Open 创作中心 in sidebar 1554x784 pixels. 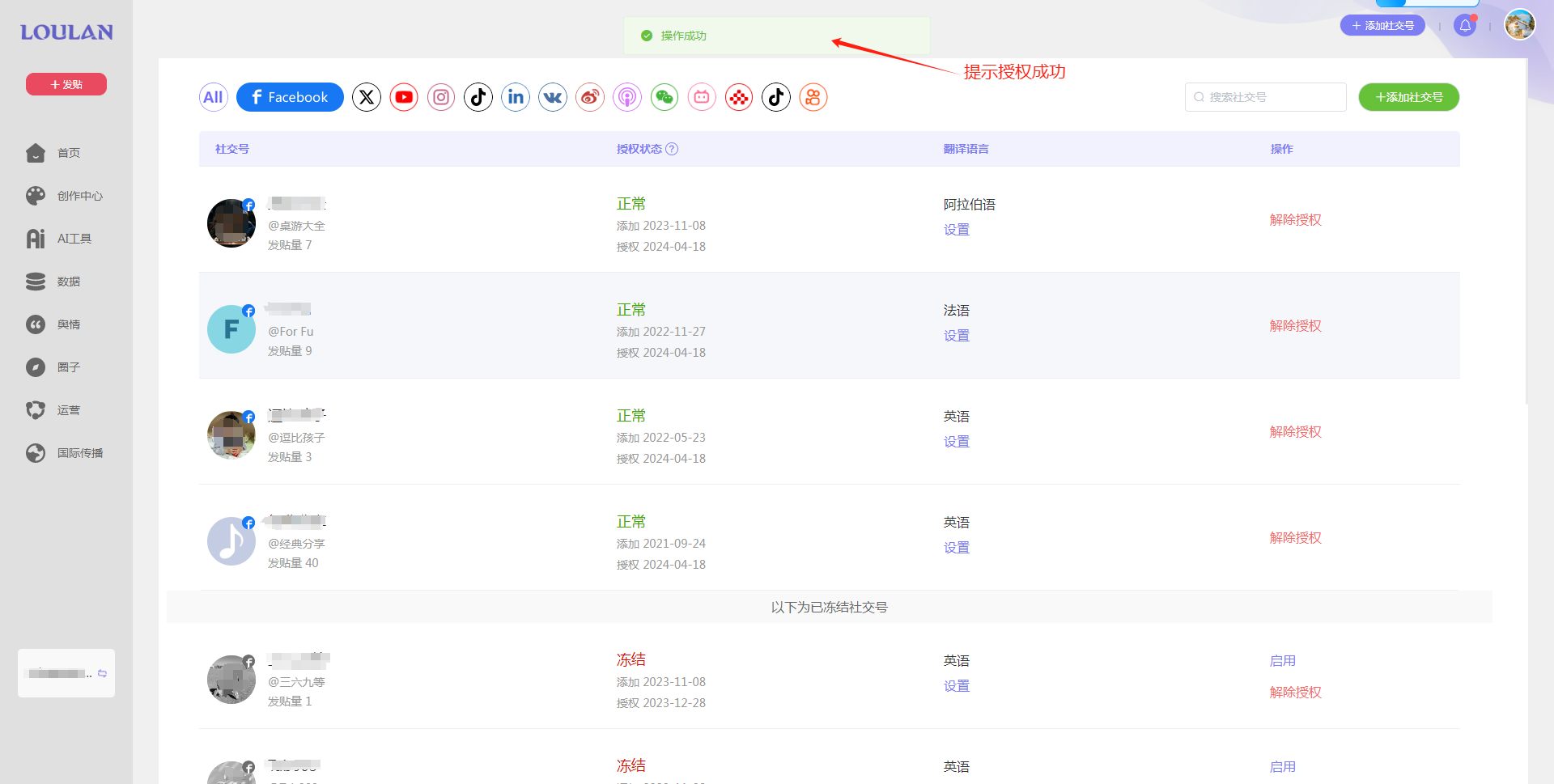click(x=65, y=196)
